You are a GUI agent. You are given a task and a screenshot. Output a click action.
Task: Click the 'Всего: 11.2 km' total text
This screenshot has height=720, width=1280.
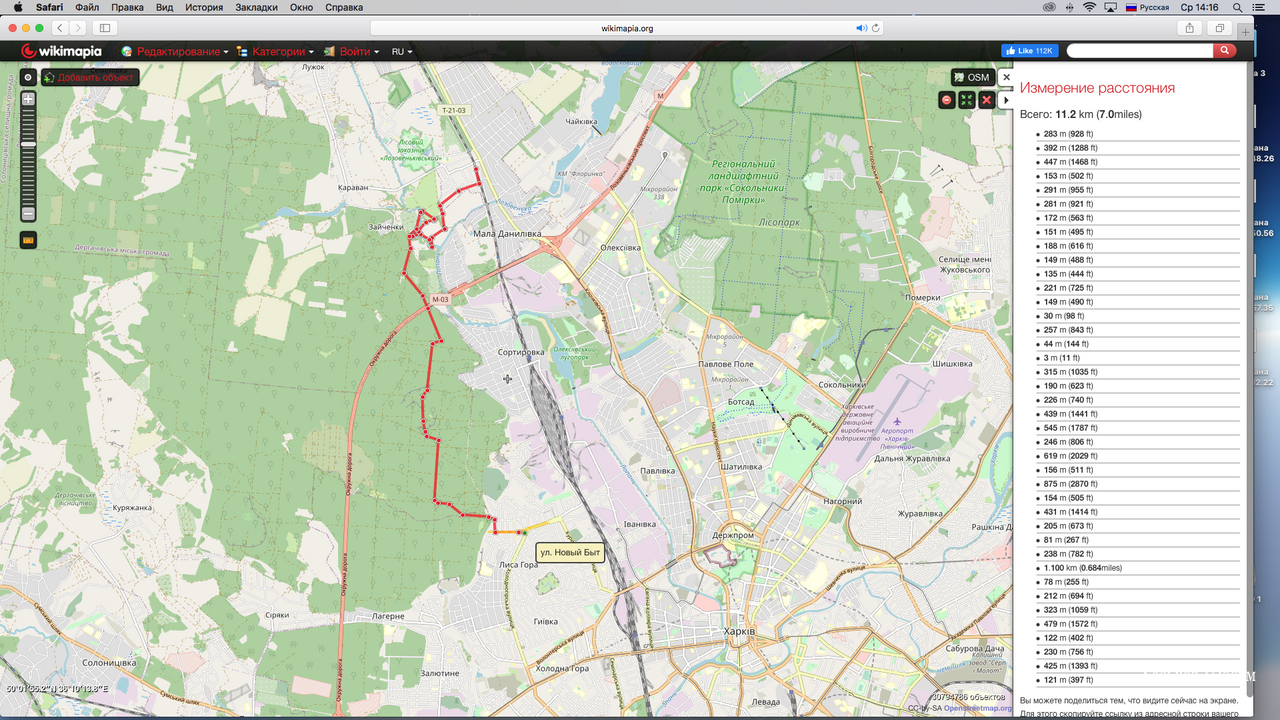point(1080,114)
